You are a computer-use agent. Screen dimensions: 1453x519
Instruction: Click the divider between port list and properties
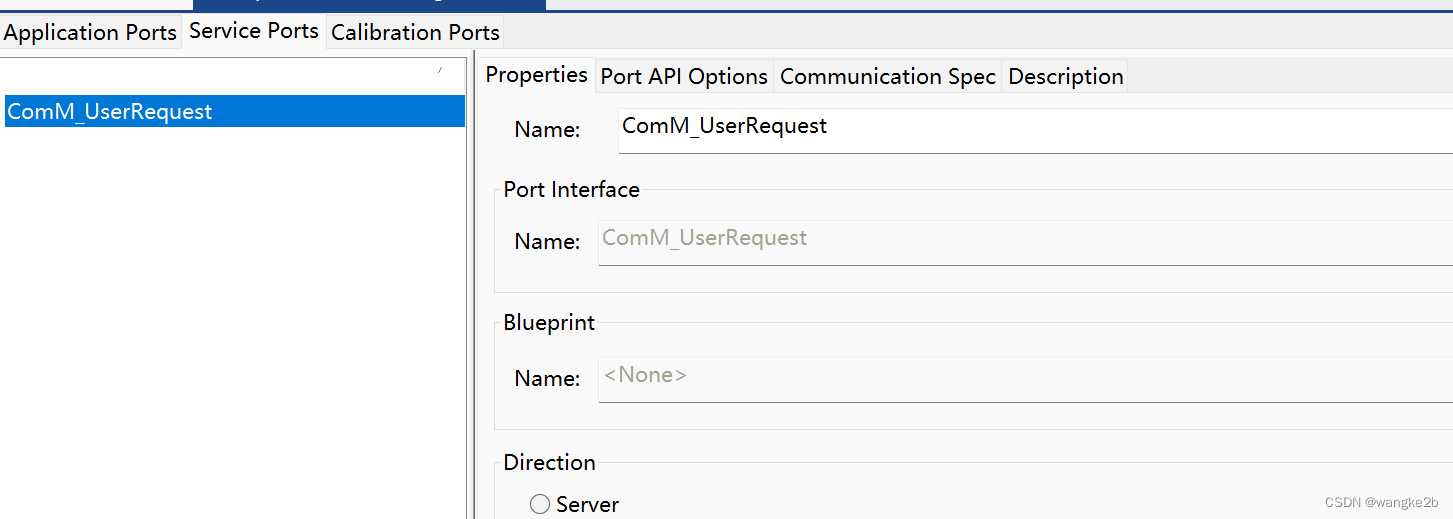pyautogui.click(x=471, y=300)
